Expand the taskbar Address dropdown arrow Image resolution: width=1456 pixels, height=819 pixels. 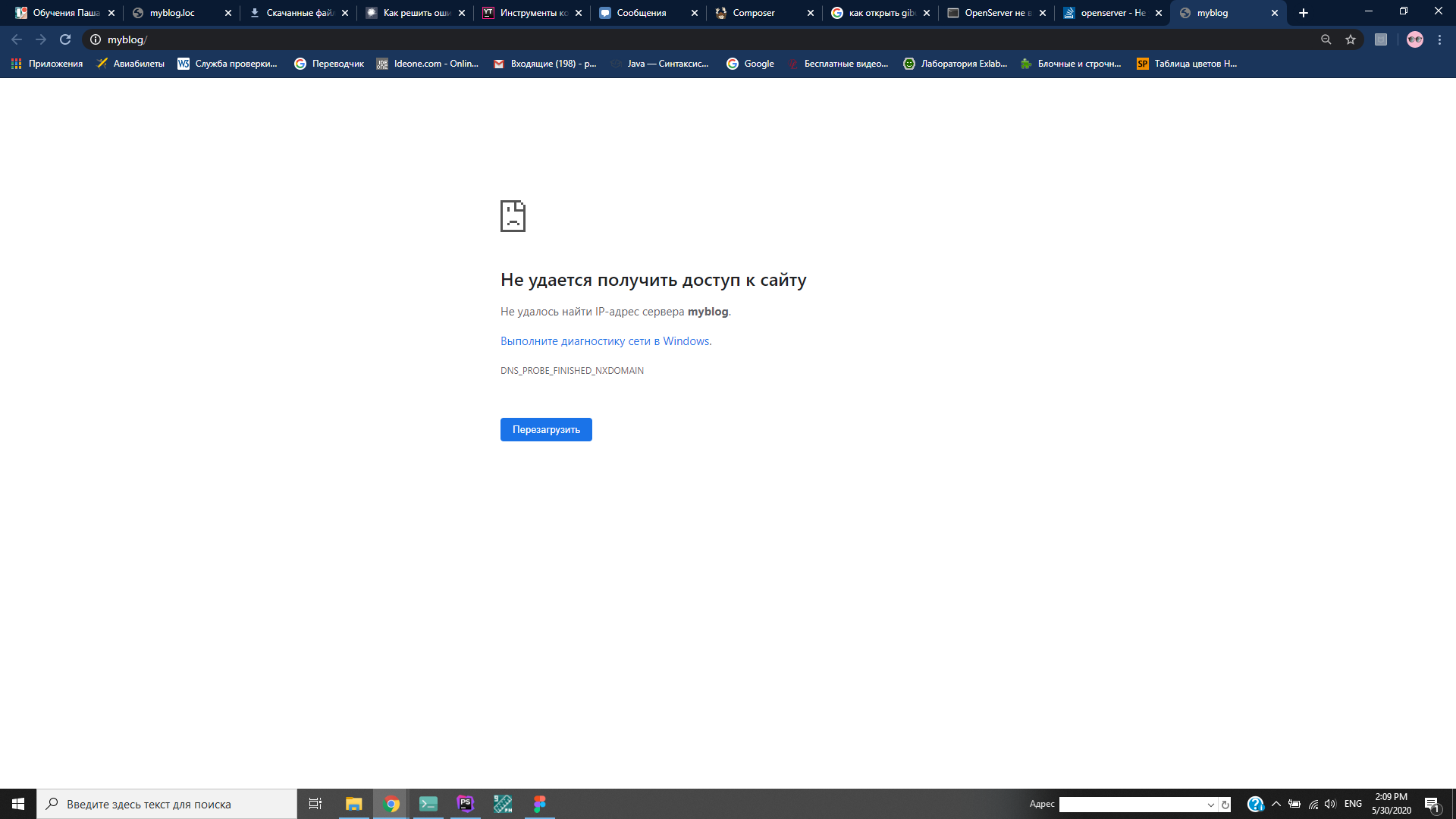point(1210,805)
